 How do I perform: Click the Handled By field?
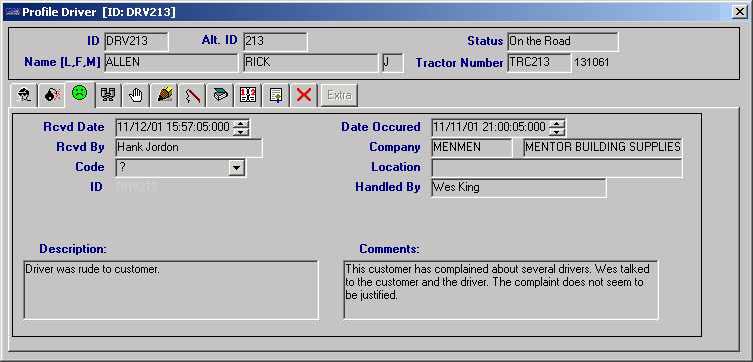[519, 188]
